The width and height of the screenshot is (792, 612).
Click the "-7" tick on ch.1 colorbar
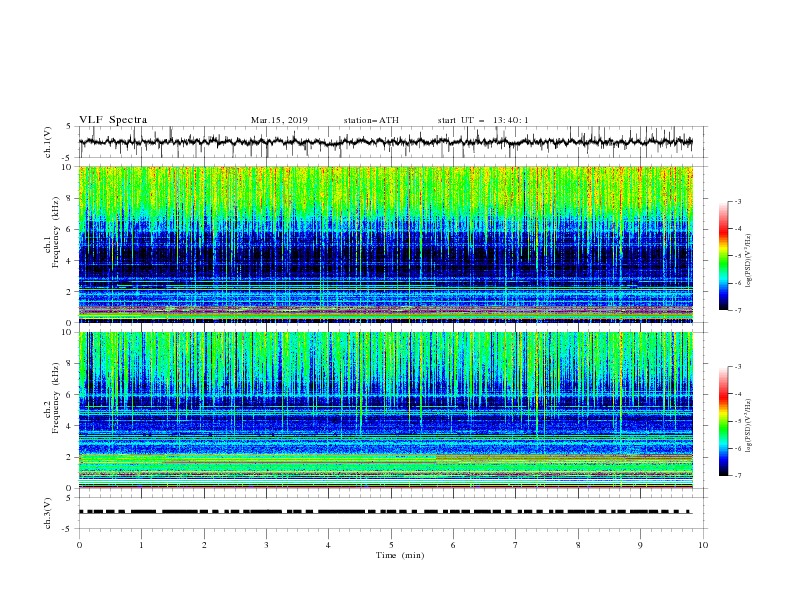click(x=737, y=310)
